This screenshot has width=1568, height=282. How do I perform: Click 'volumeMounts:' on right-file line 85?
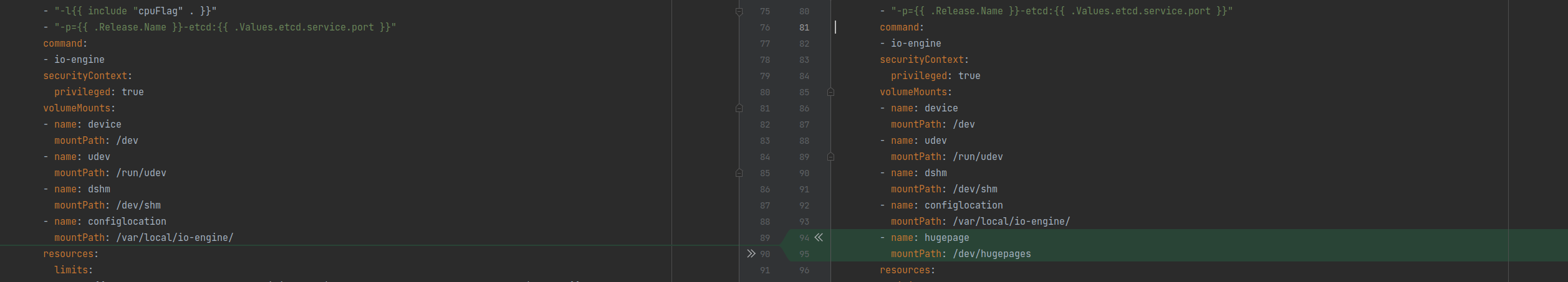(916, 92)
